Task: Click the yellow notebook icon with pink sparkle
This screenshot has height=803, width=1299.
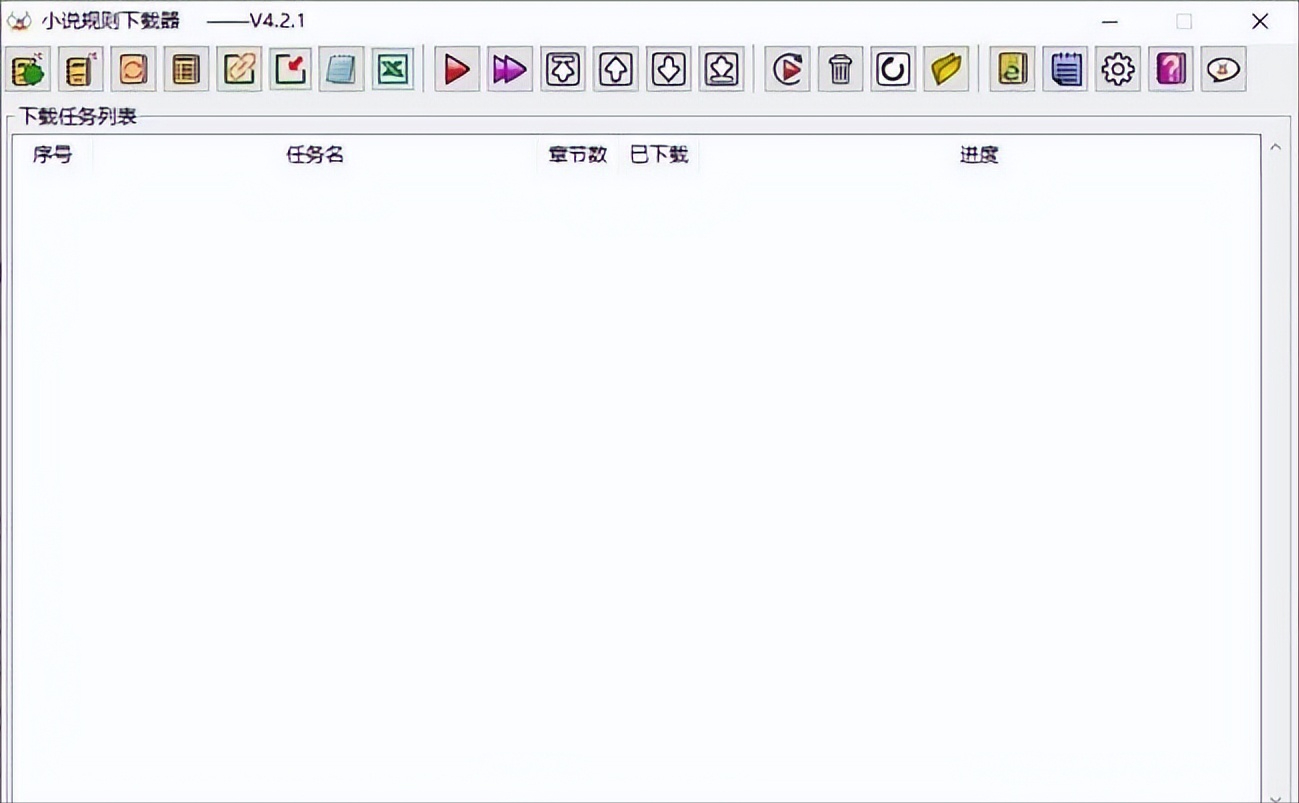Action: 81,69
